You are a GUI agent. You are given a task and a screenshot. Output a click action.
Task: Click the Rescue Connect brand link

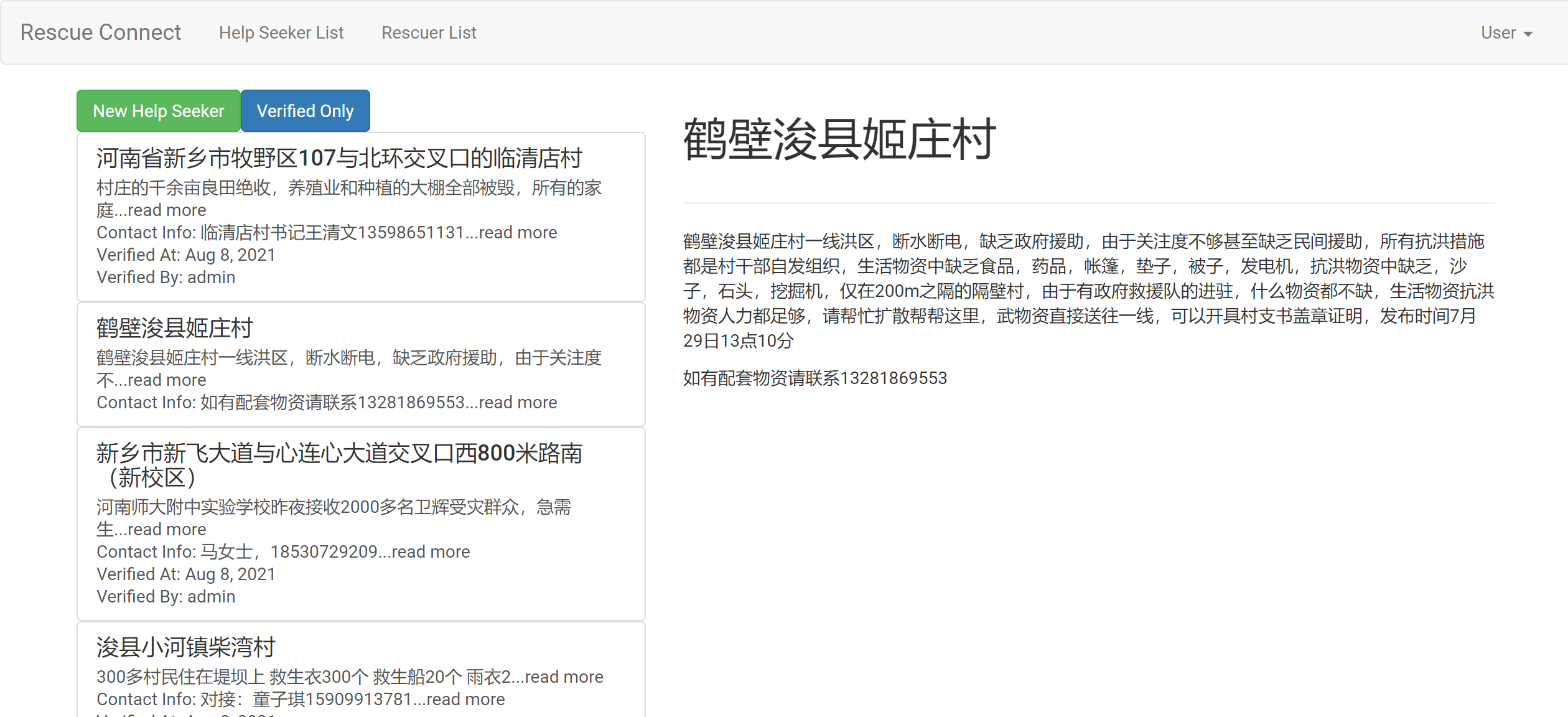pos(100,32)
